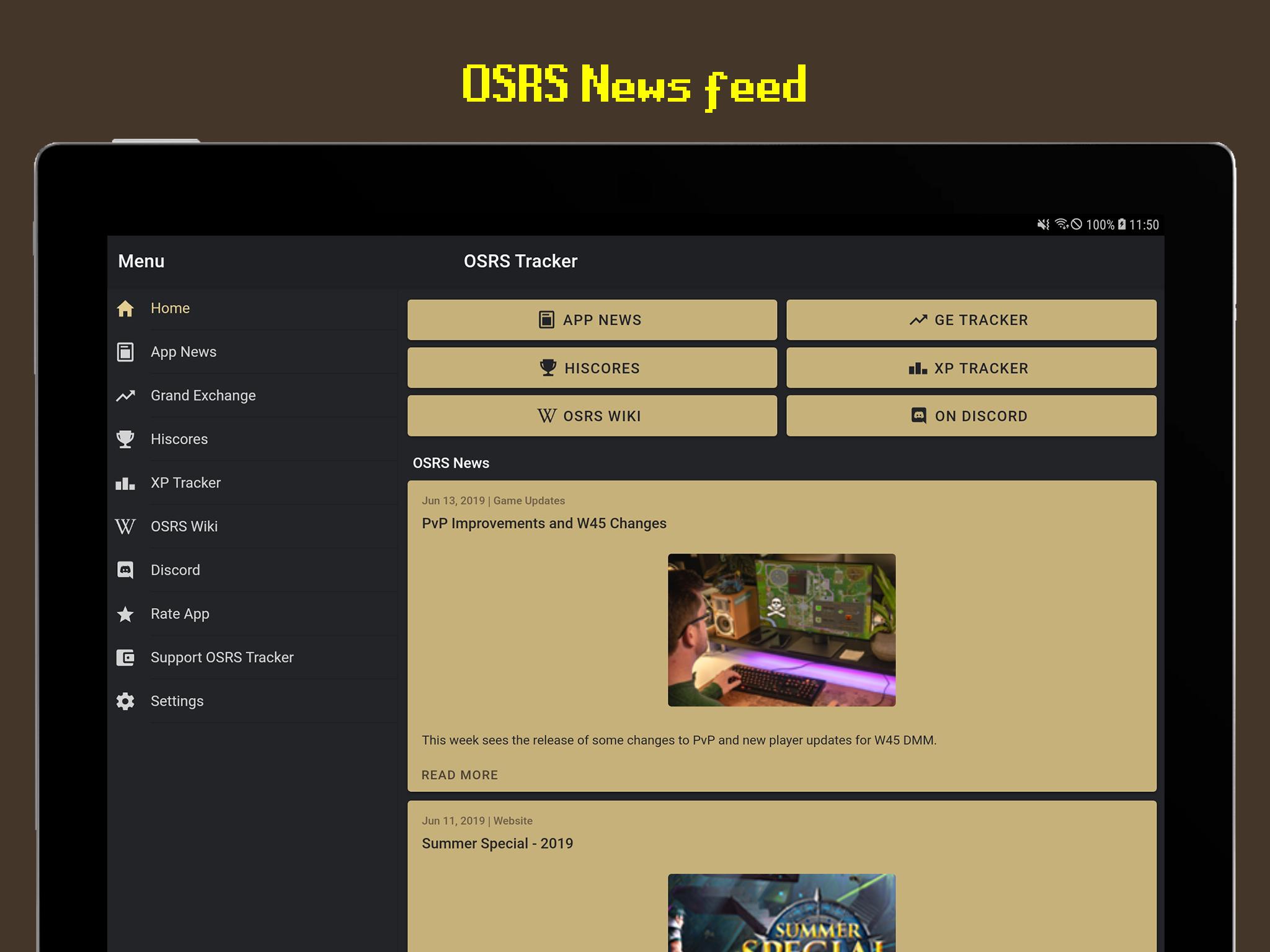This screenshot has height=952, width=1270.
Task: Click the Jun 13, 2019 | Game Updates date line
Action: click(x=494, y=501)
